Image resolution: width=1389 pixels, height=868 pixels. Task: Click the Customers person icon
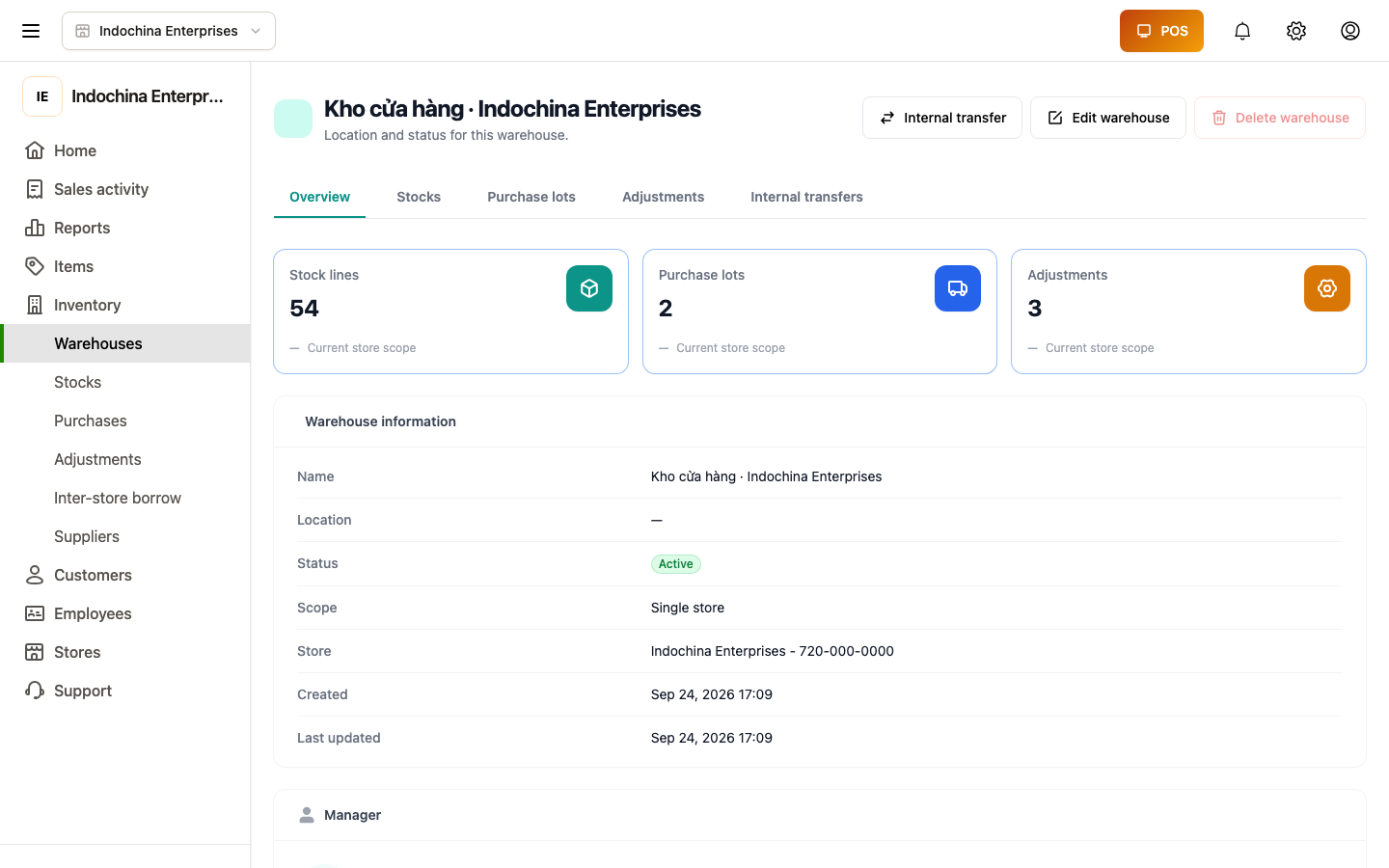click(x=35, y=575)
